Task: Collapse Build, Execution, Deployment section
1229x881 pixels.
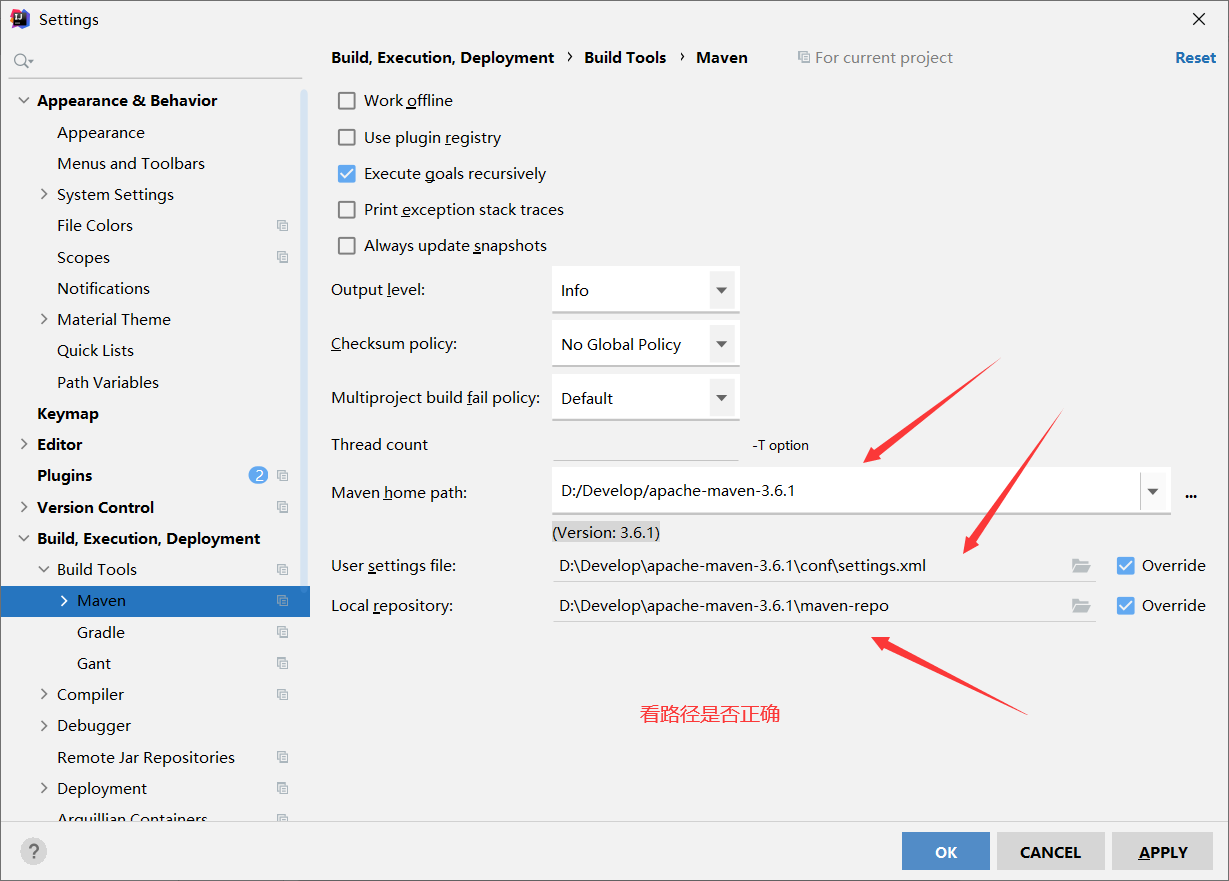Action: point(23,538)
